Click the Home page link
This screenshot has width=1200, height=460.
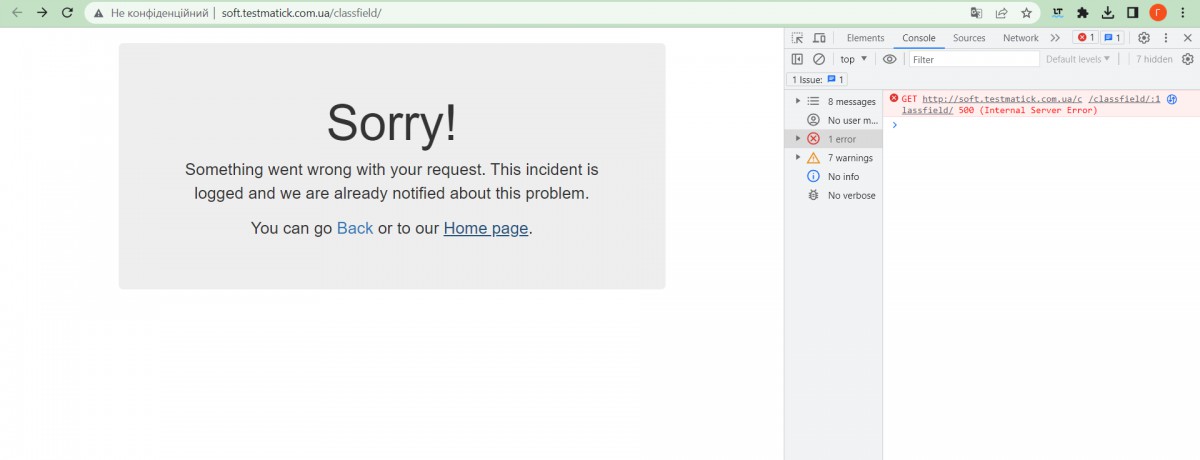[x=485, y=228]
